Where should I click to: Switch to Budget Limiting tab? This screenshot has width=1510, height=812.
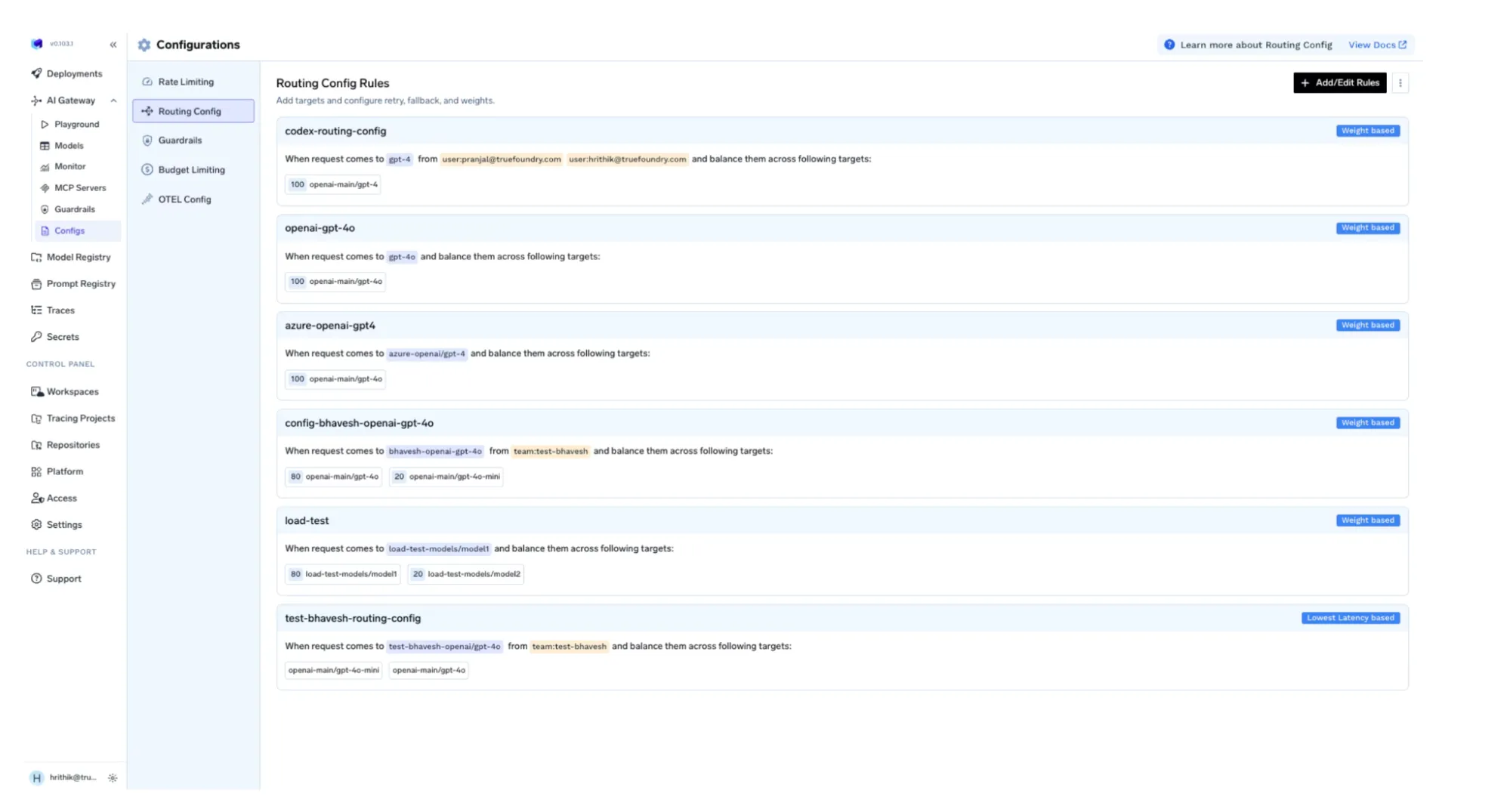(193, 170)
